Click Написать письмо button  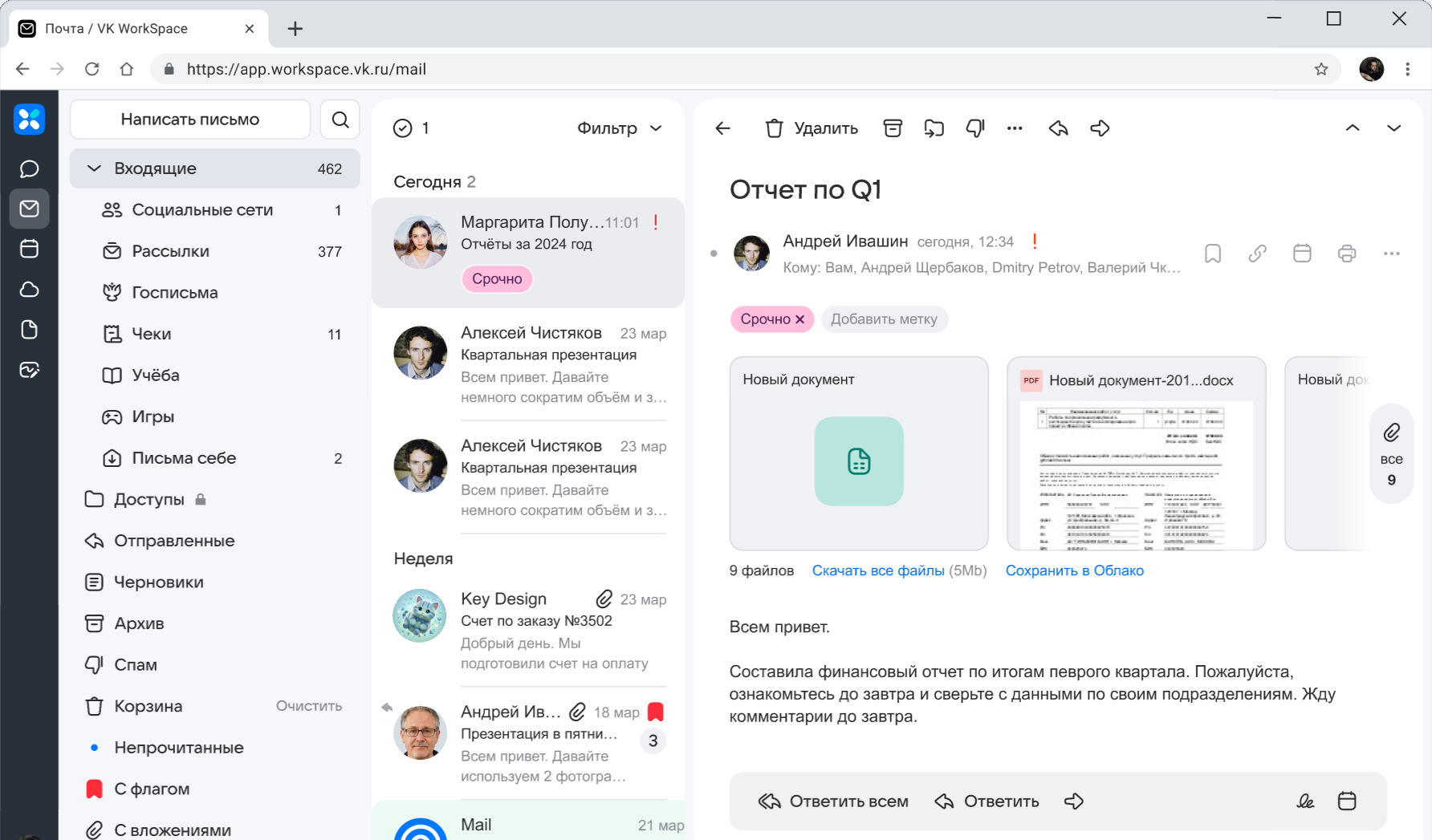coord(190,120)
